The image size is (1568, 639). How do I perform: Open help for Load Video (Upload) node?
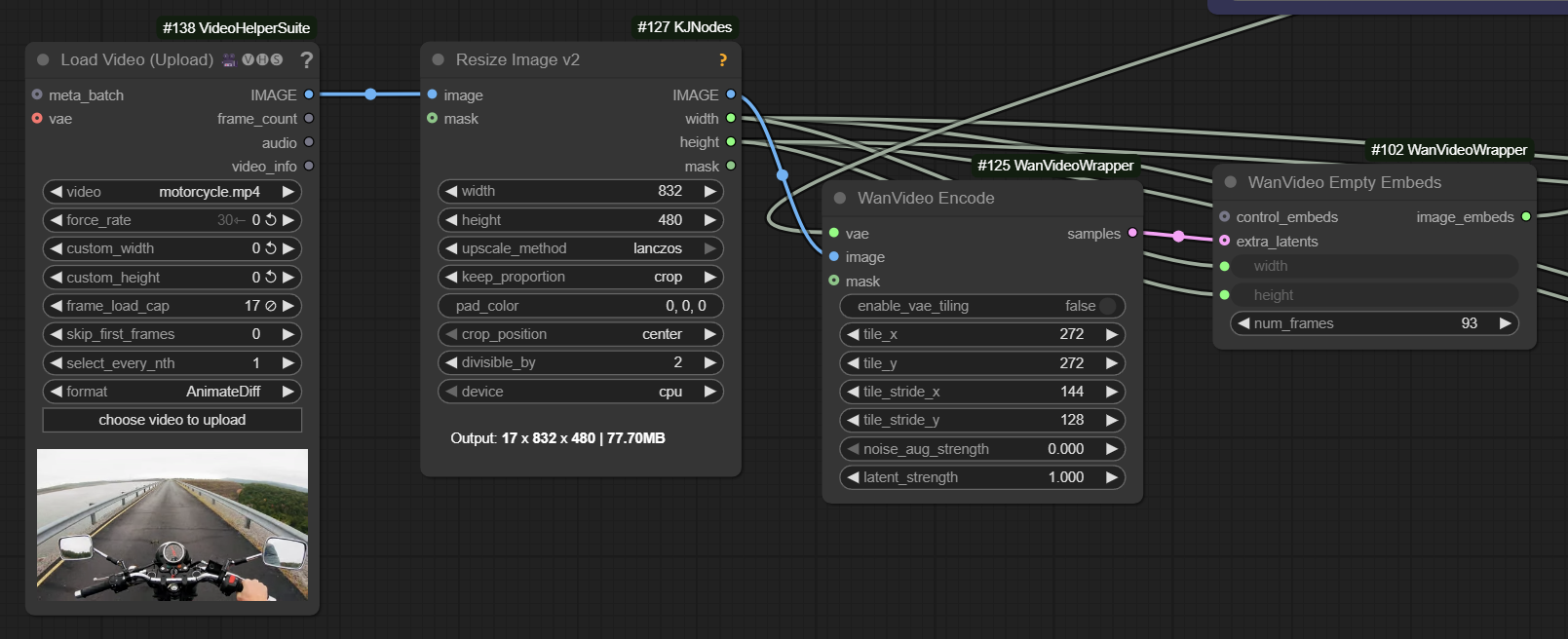(x=306, y=59)
